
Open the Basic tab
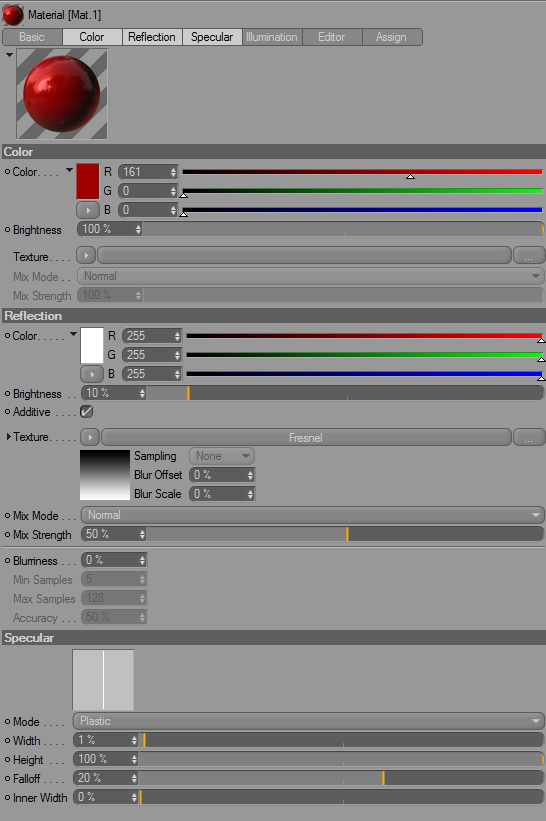click(32, 37)
